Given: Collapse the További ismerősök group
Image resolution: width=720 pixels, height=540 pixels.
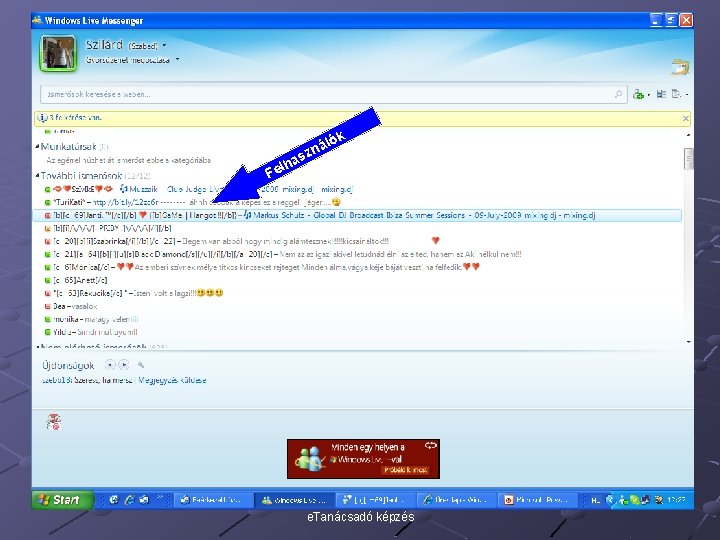Looking at the screenshot, I should pyautogui.click(x=38, y=175).
